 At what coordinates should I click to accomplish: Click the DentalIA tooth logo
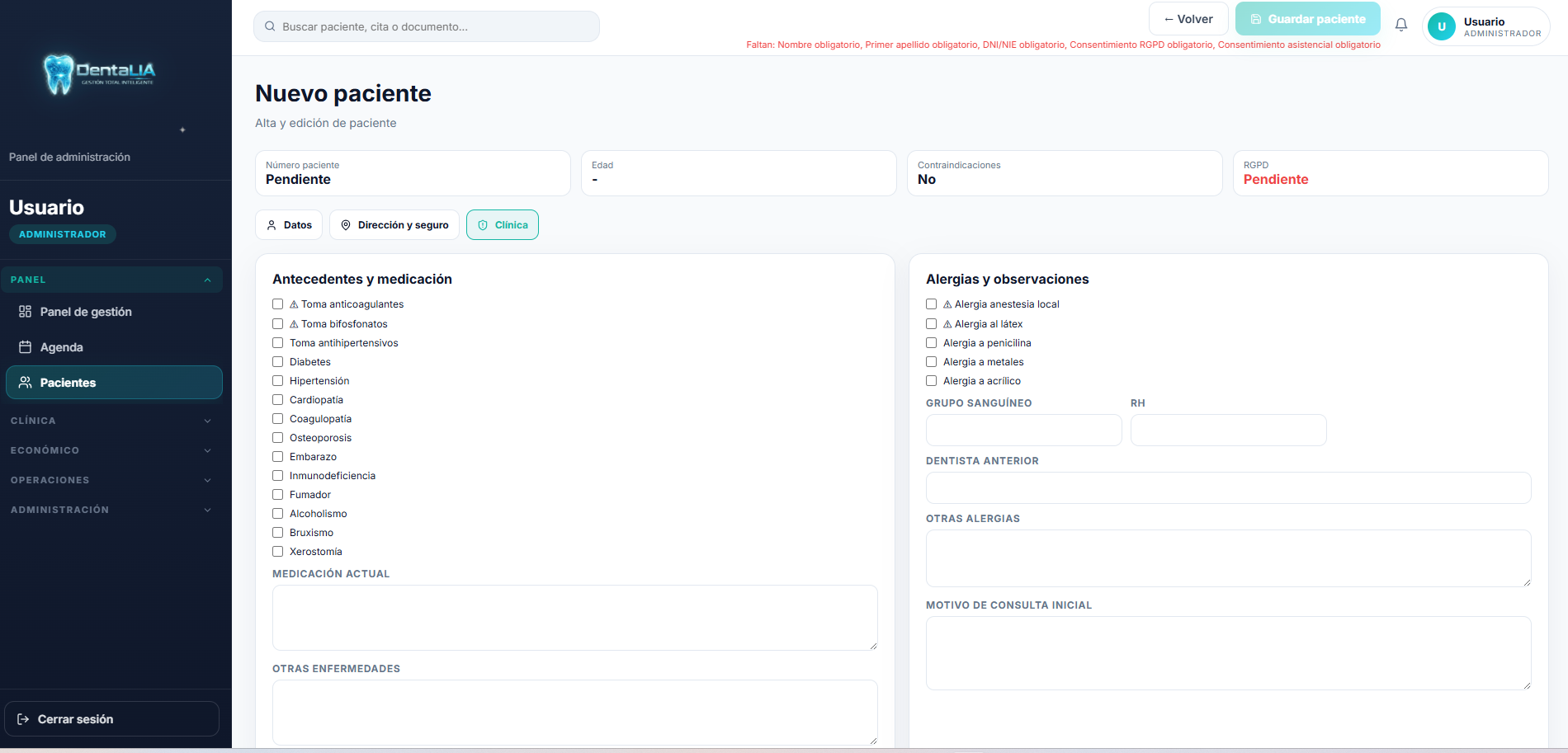[59, 74]
